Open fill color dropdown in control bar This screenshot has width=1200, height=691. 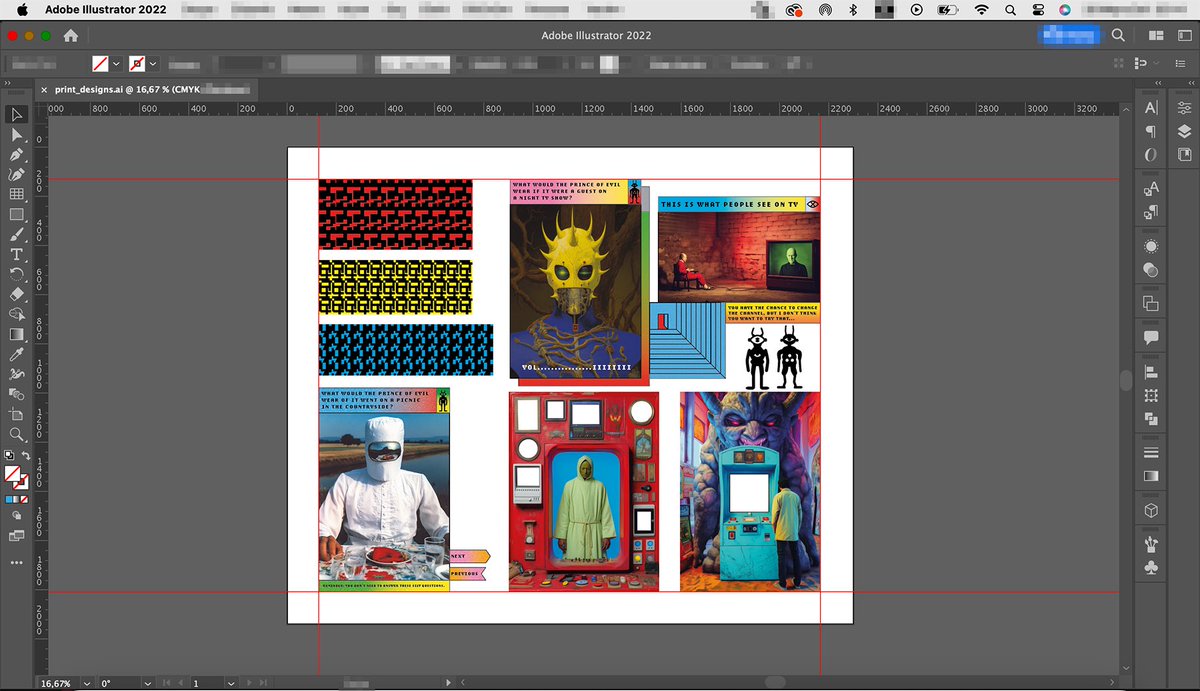point(116,63)
